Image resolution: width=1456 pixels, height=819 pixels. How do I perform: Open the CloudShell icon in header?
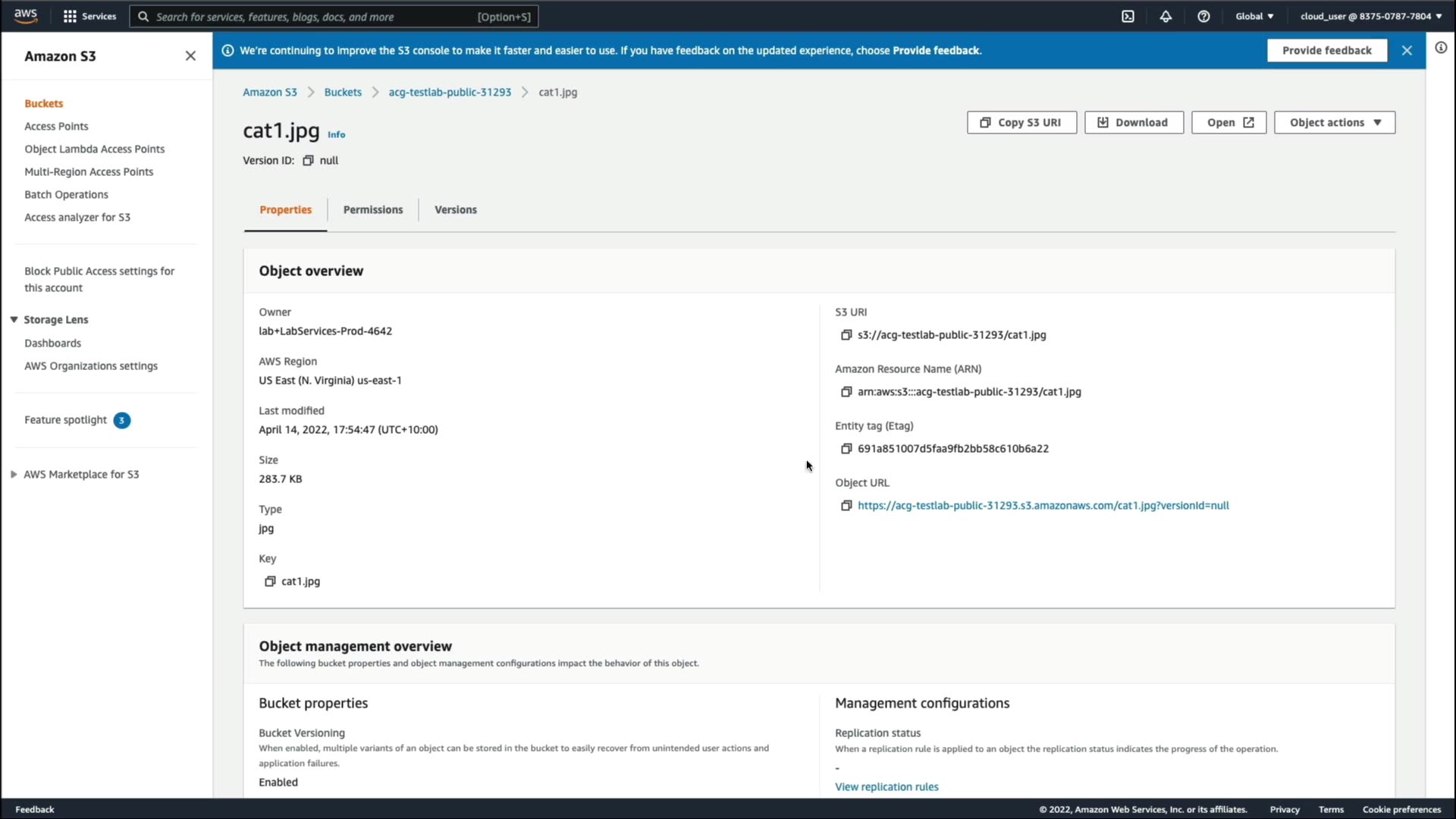1128,16
